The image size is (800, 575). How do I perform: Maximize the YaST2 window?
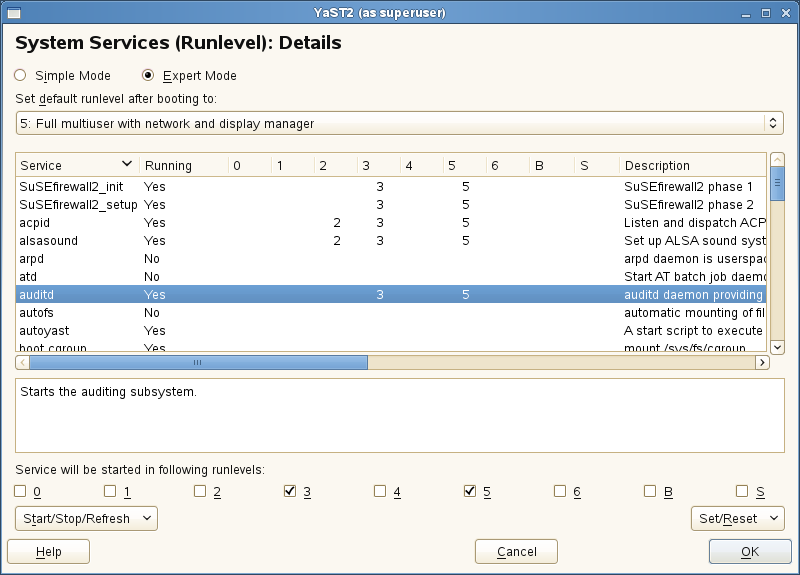(x=766, y=13)
